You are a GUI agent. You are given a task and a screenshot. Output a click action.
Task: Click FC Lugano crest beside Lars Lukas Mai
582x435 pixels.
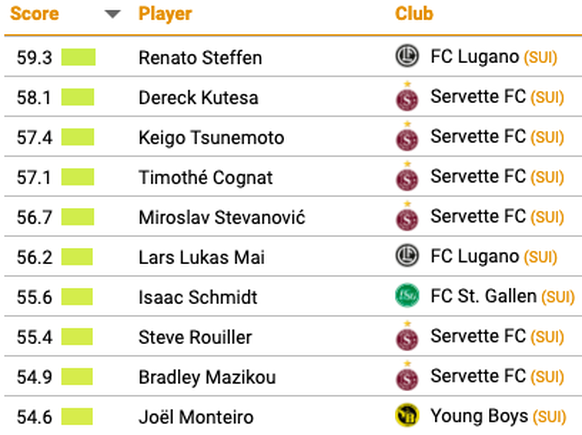point(407,256)
